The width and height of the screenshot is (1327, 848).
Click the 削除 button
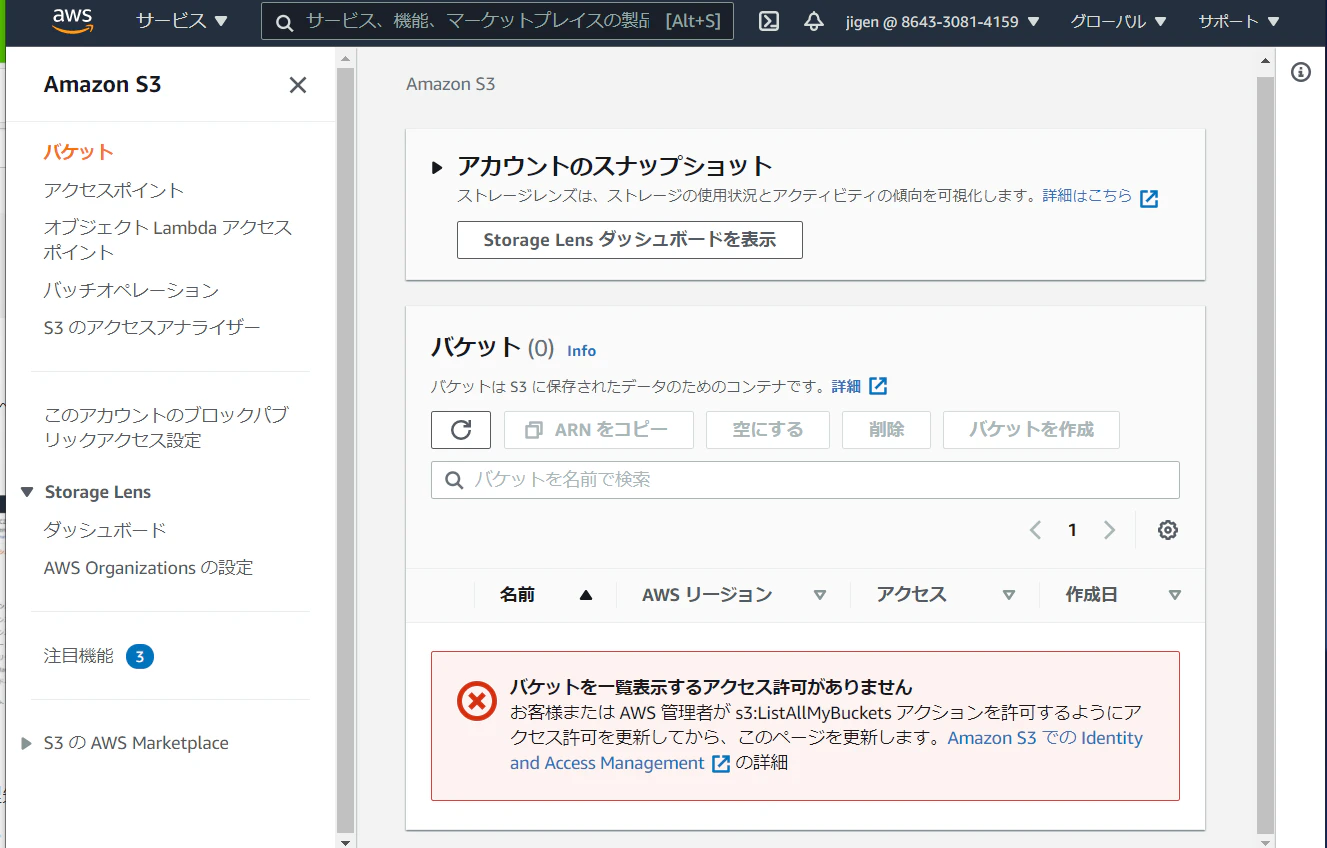(x=887, y=430)
